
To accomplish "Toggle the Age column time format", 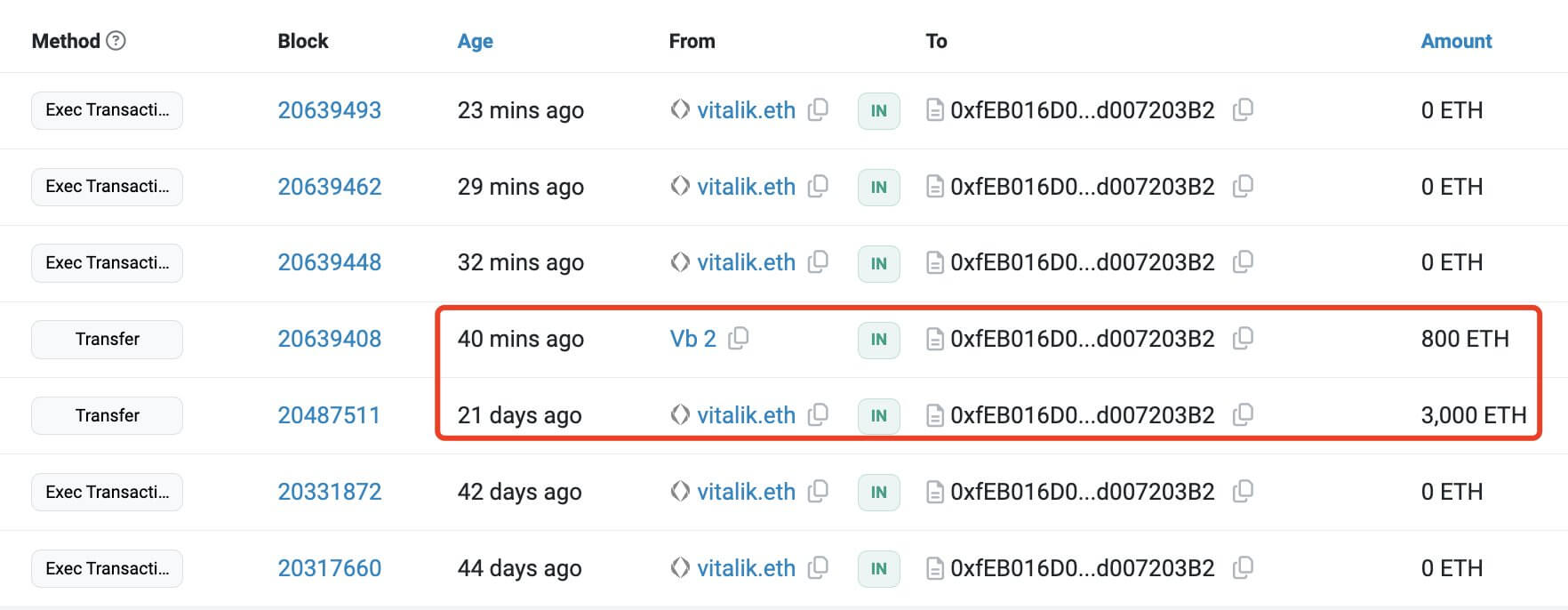I will 475,41.
